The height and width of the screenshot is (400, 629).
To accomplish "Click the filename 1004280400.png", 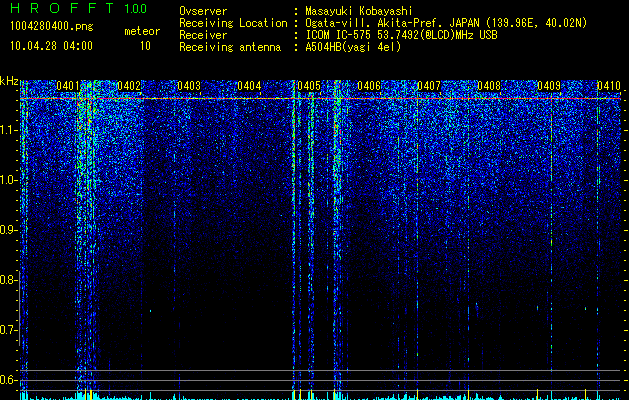I will [52, 26].
